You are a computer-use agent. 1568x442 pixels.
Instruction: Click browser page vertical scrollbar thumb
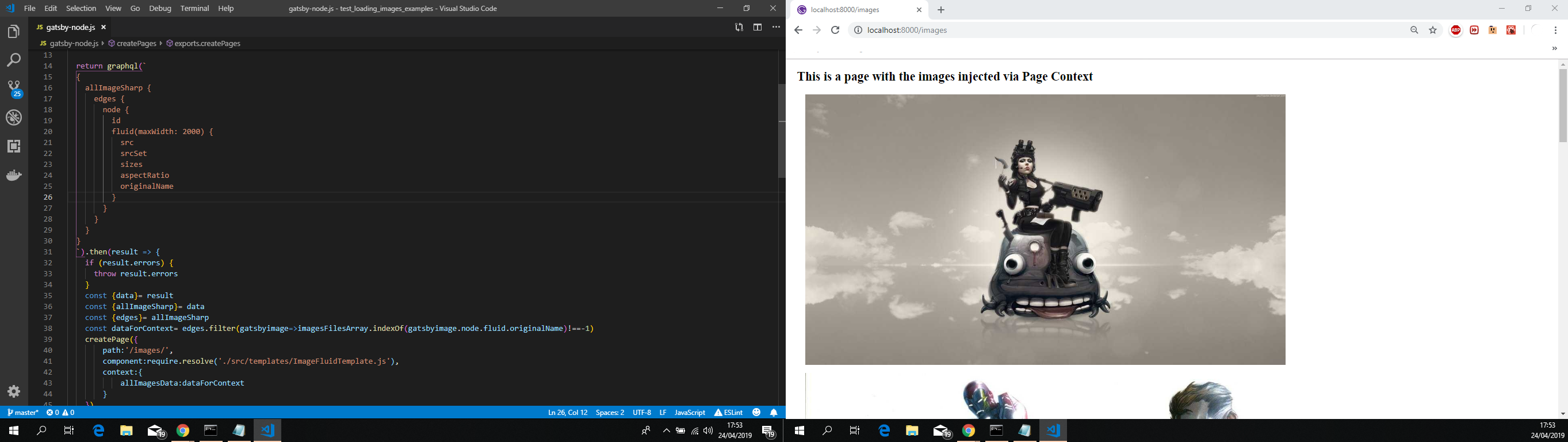(x=1562, y=105)
